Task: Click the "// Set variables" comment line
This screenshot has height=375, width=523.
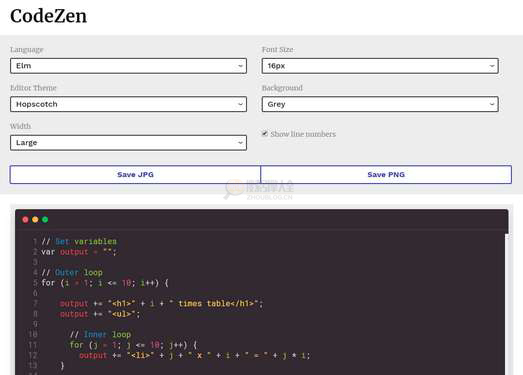Action: pyautogui.click(x=79, y=241)
